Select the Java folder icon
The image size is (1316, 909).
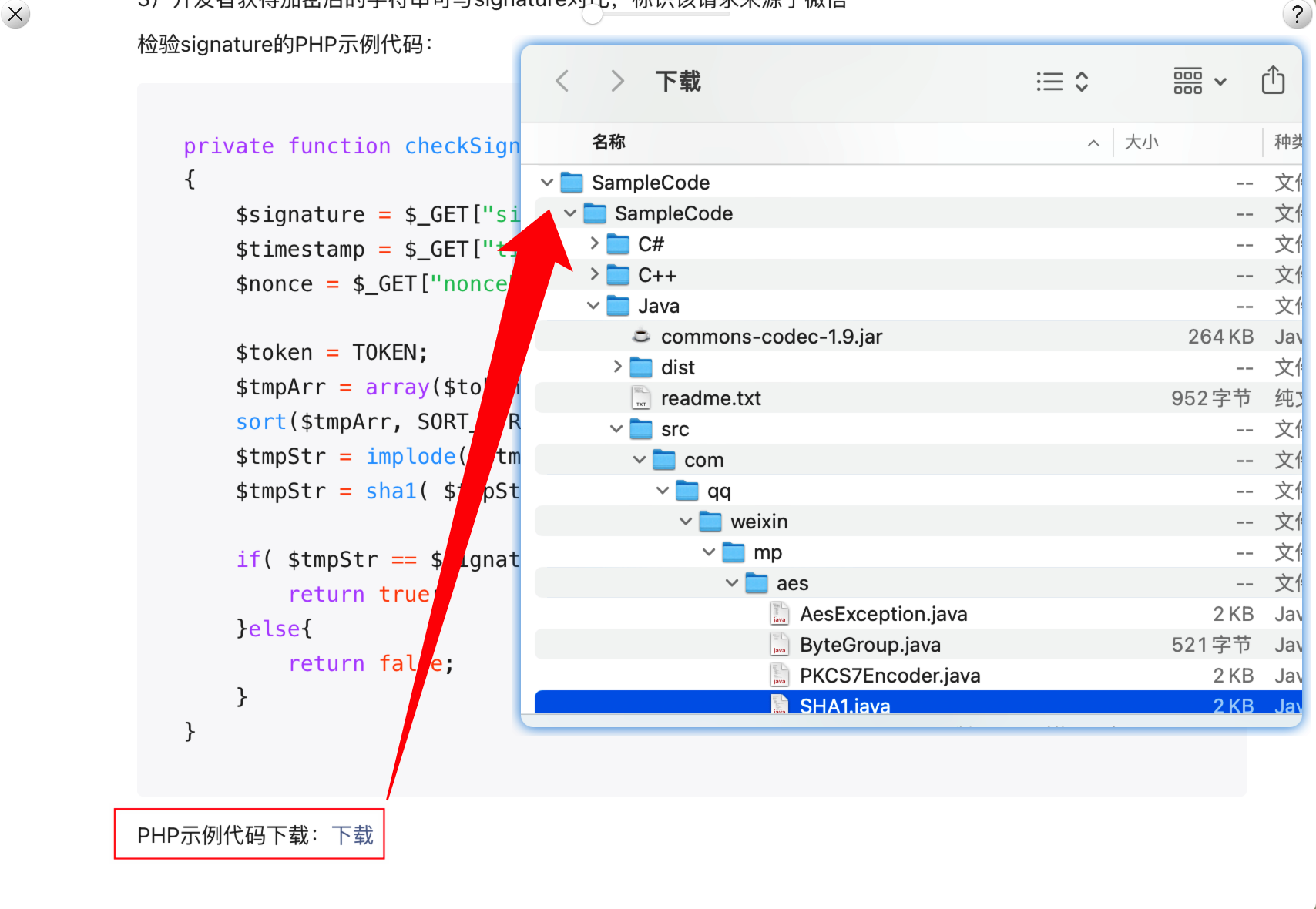(618, 306)
